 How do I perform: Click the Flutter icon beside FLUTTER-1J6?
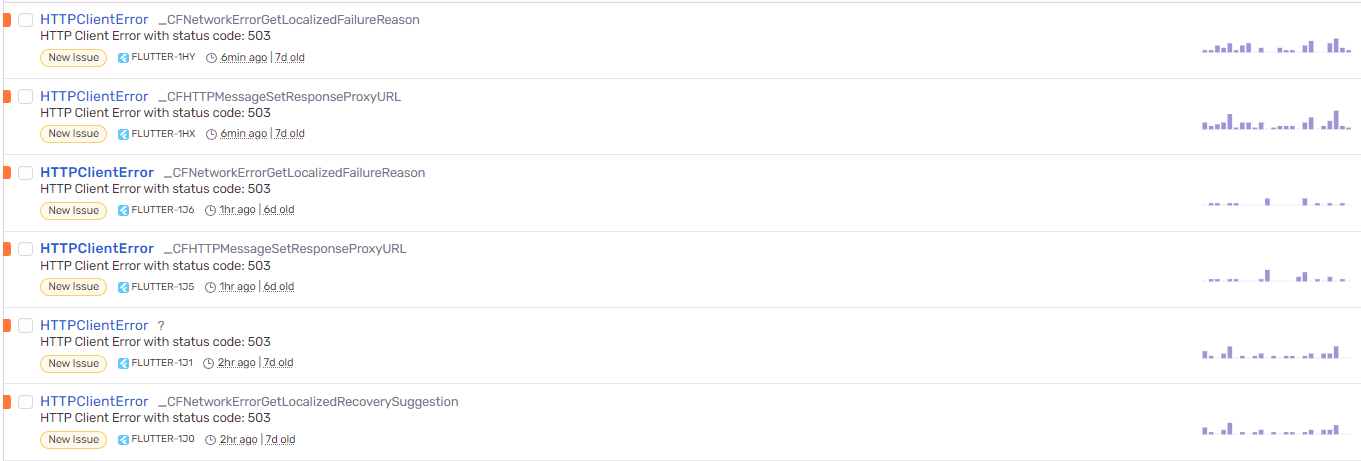123,210
